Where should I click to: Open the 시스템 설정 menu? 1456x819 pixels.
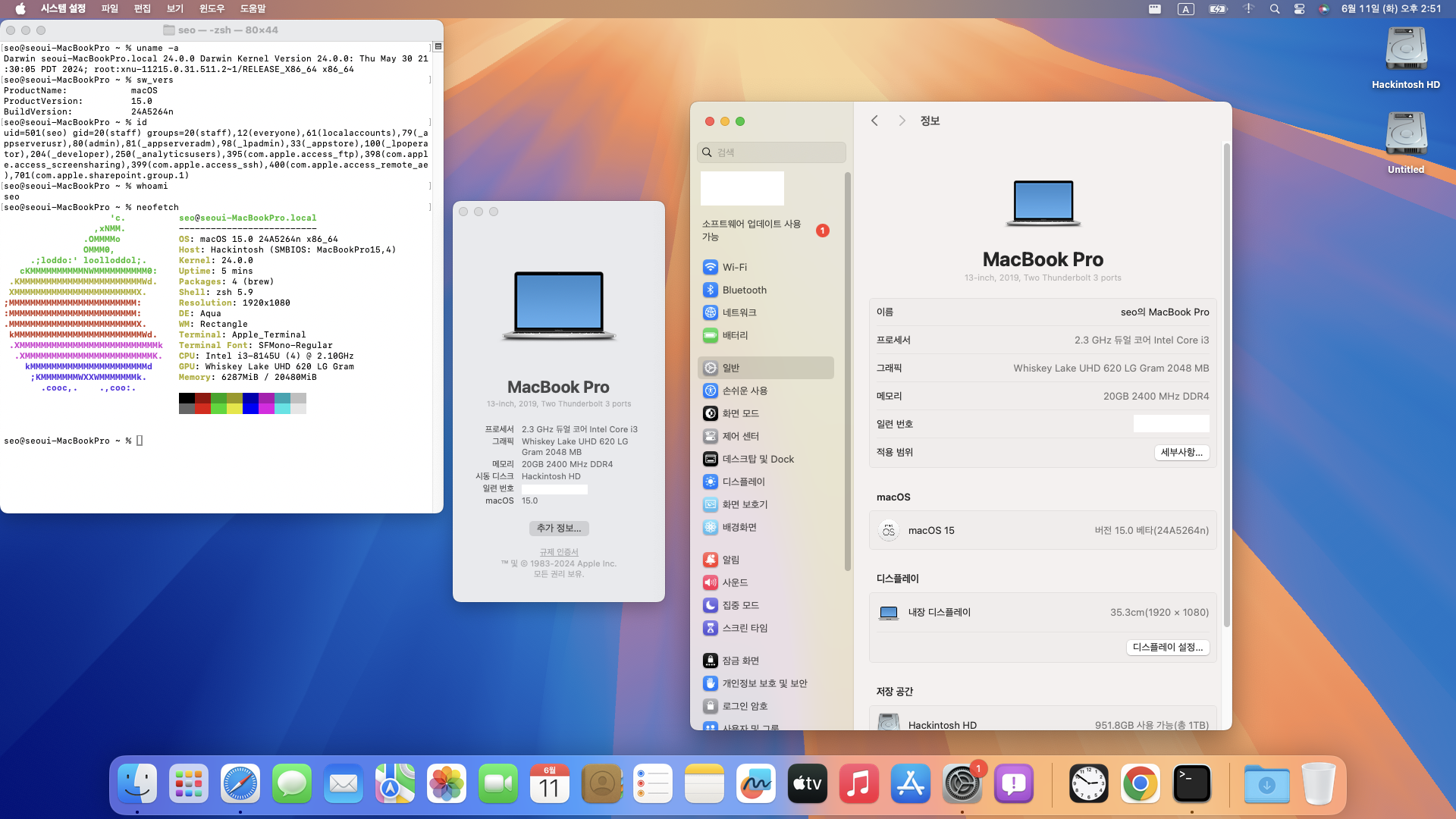pyautogui.click(x=63, y=9)
